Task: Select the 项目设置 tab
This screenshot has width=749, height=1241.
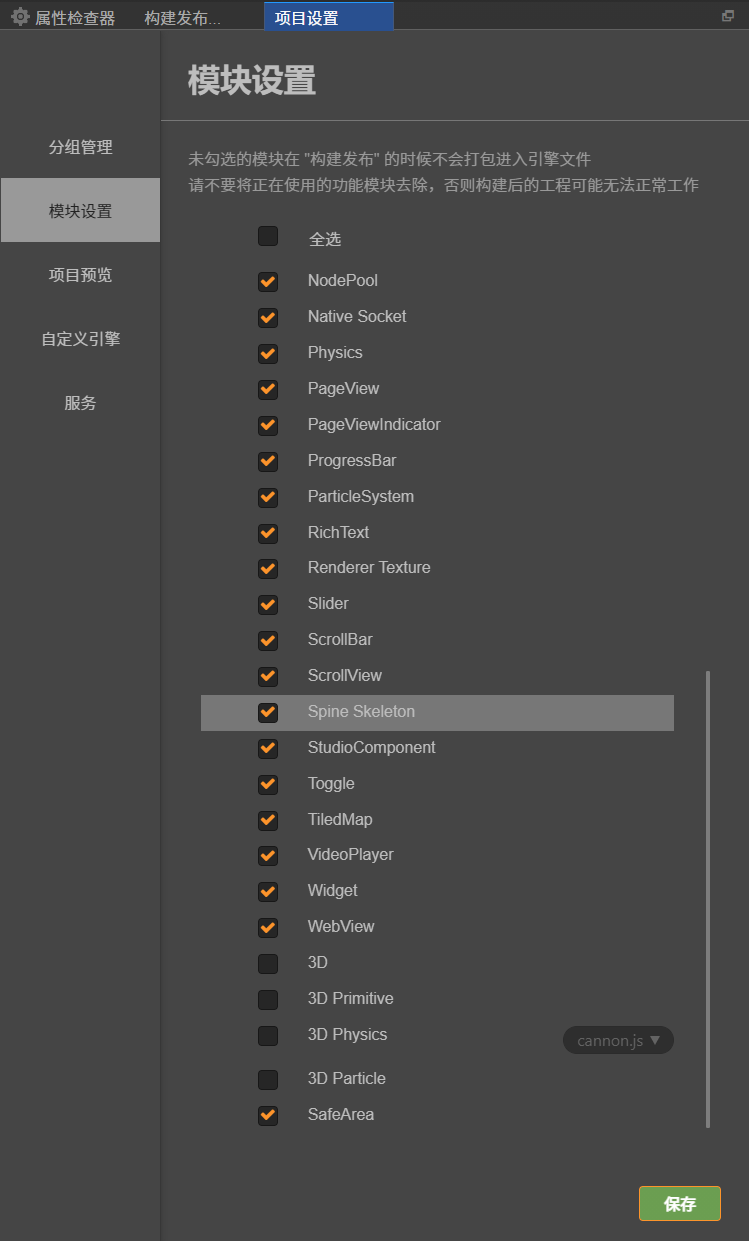Action: coord(307,18)
